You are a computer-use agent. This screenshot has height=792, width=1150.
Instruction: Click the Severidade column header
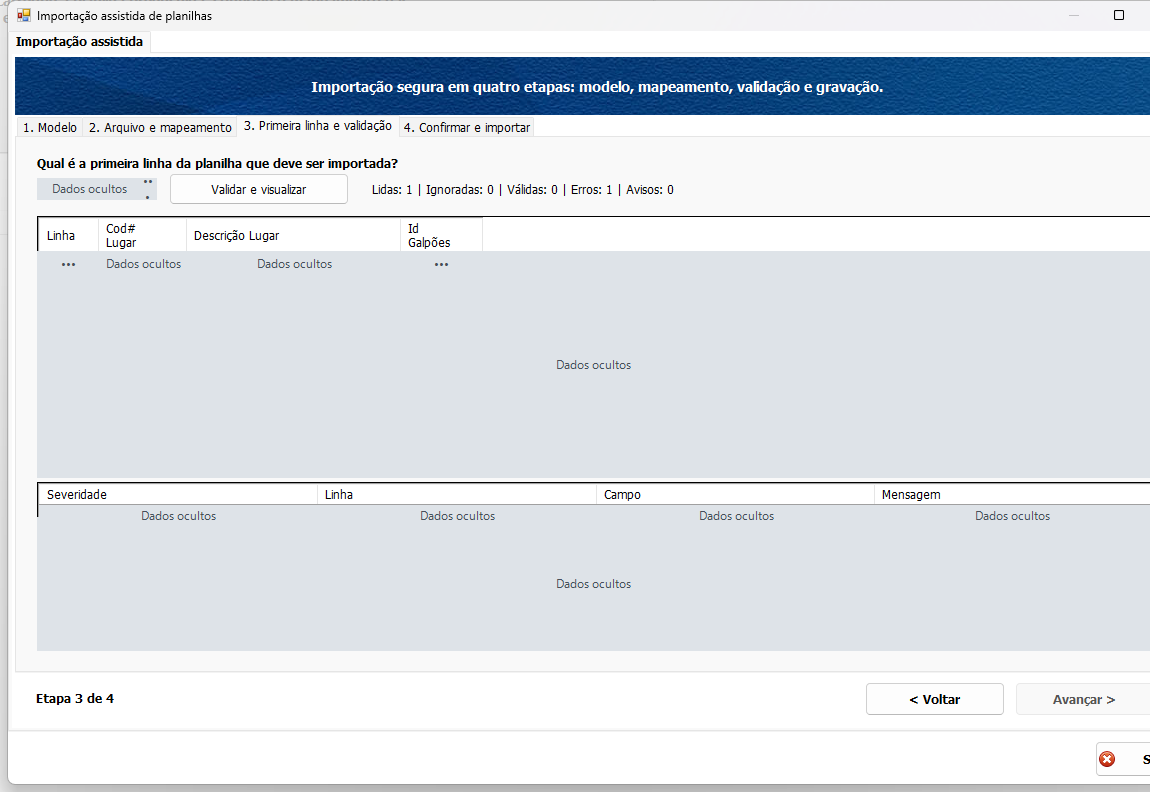point(177,494)
